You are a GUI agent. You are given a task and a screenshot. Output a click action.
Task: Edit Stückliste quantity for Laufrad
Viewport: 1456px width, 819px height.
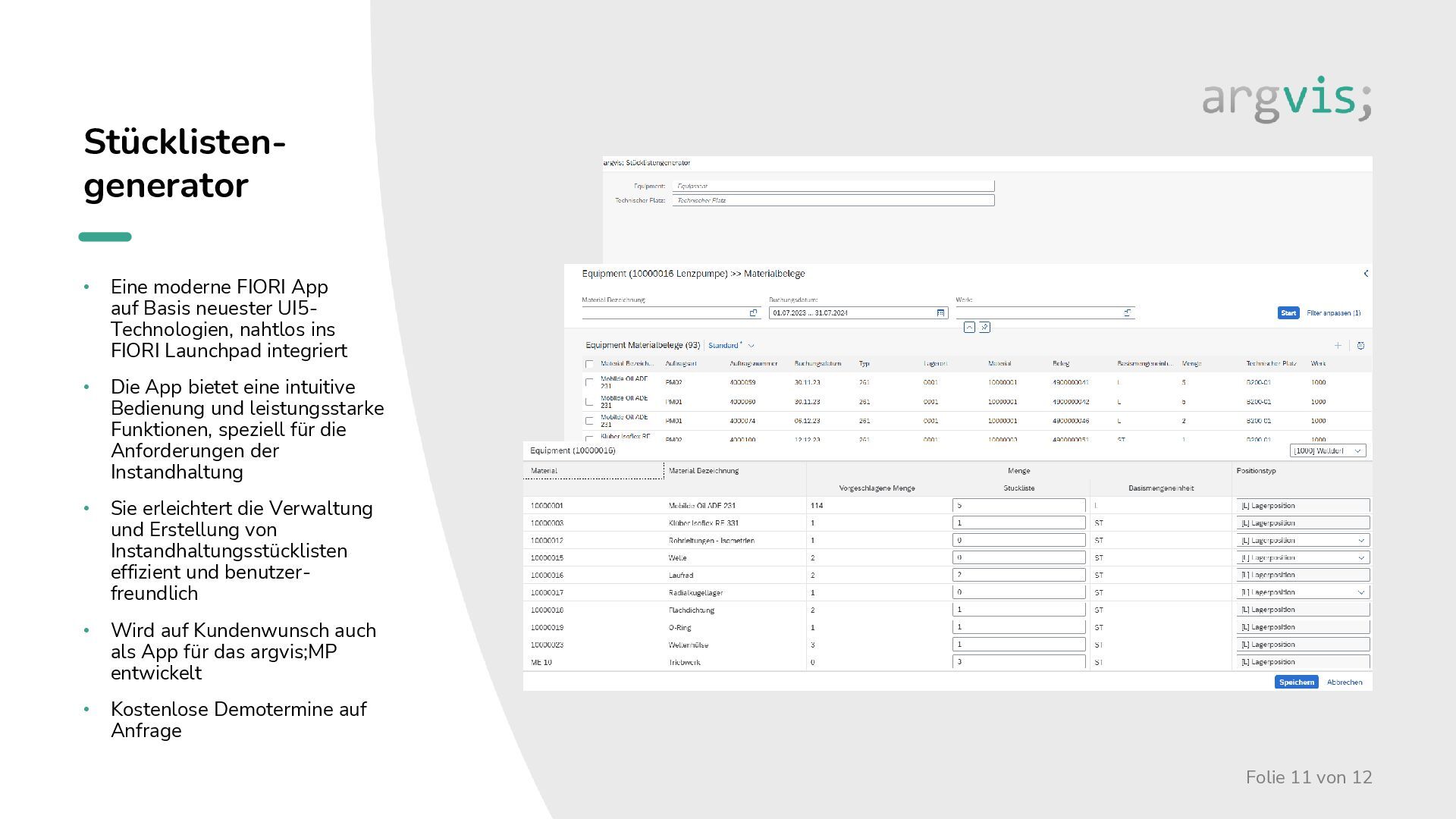click(x=1018, y=576)
